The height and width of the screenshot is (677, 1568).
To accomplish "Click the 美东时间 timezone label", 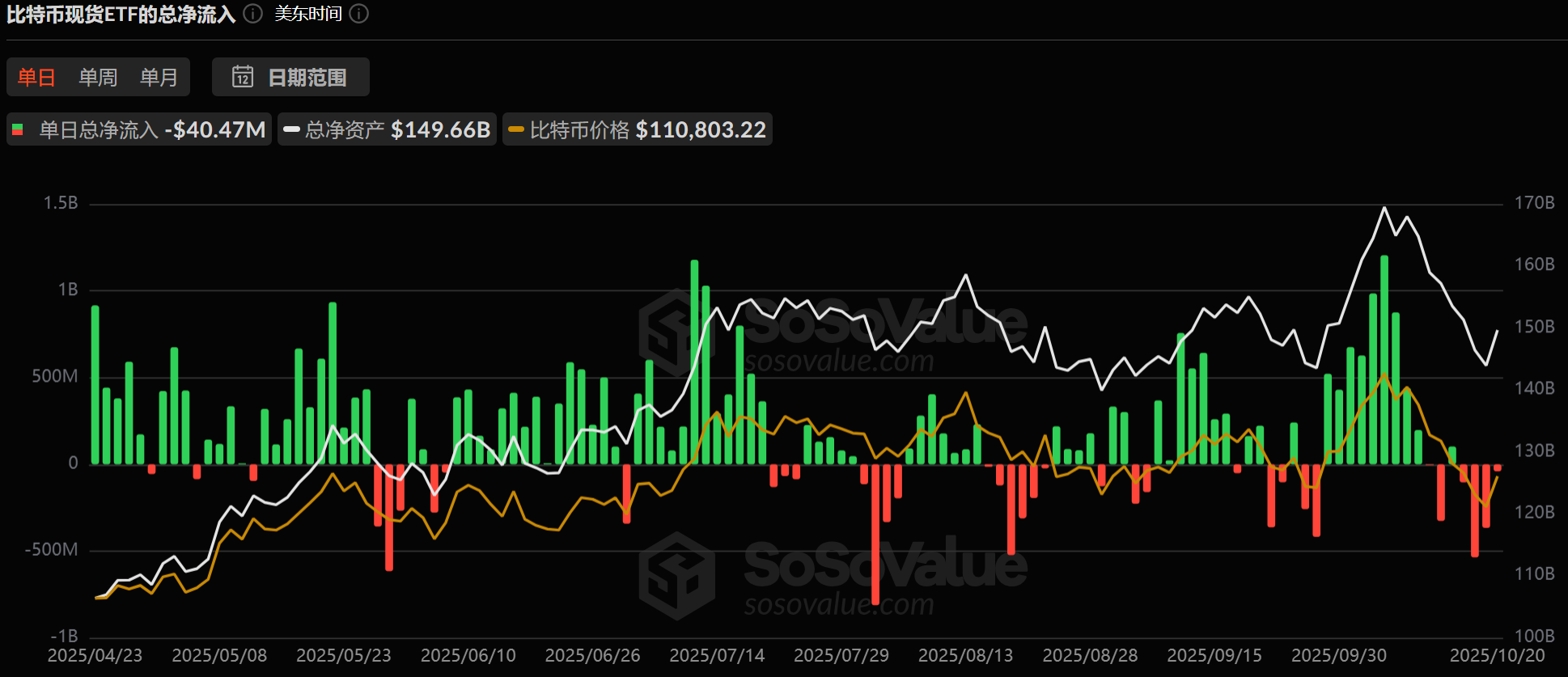I will [x=308, y=14].
